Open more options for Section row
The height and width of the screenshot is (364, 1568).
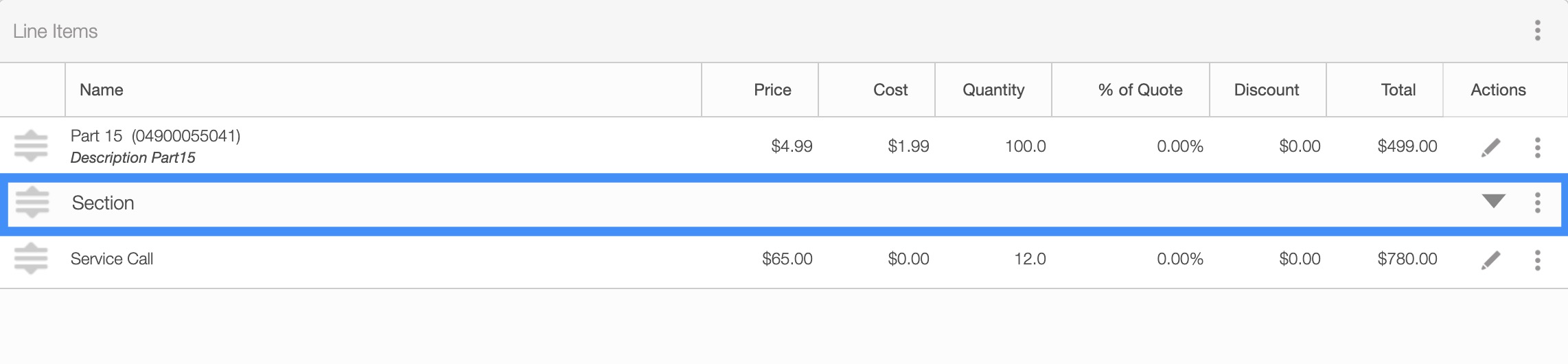pos(1538,203)
